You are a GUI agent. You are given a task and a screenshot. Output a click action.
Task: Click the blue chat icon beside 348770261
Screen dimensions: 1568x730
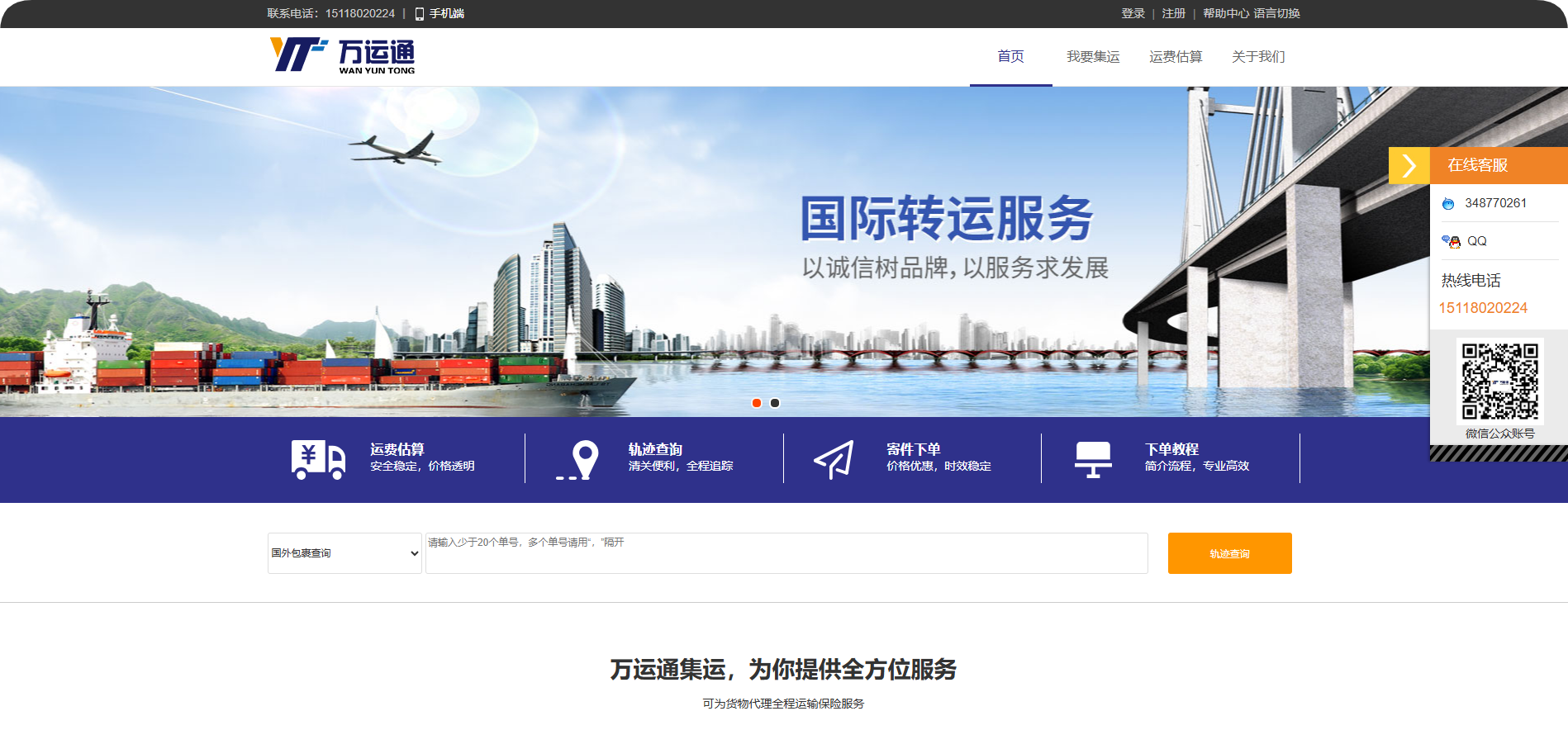pyautogui.click(x=1448, y=204)
